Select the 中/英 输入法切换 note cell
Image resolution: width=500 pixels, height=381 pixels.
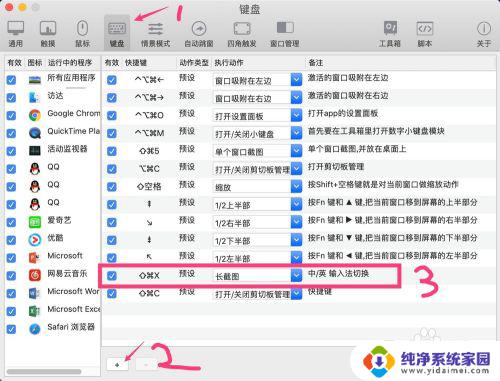pyautogui.click(x=338, y=274)
